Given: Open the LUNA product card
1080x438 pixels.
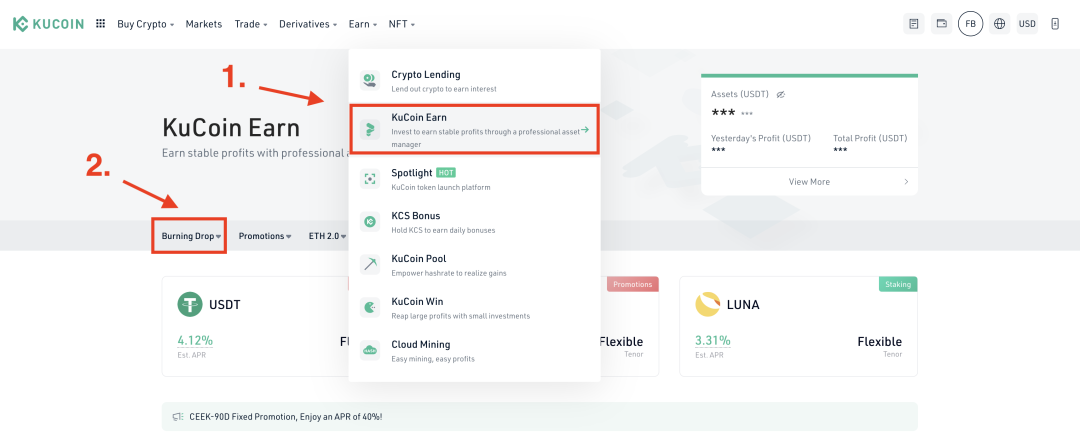Looking at the screenshot, I should (x=798, y=326).
